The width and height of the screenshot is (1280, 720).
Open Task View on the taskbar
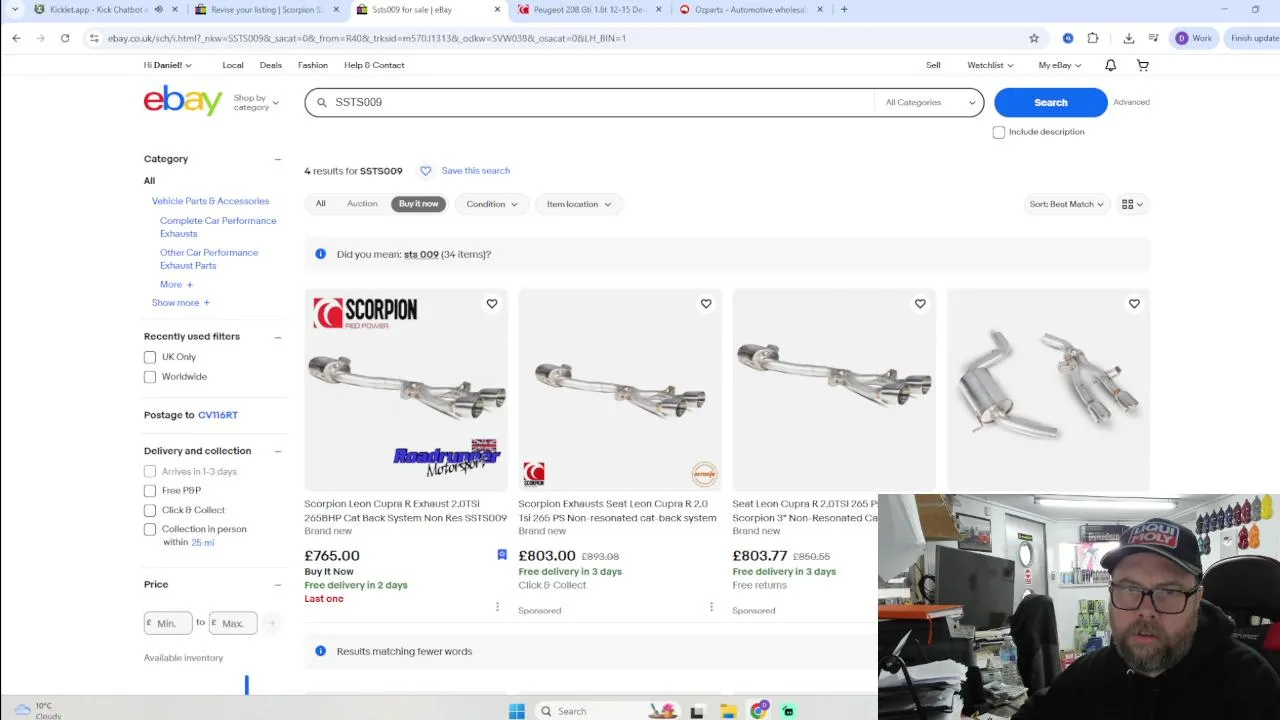pos(697,711)
